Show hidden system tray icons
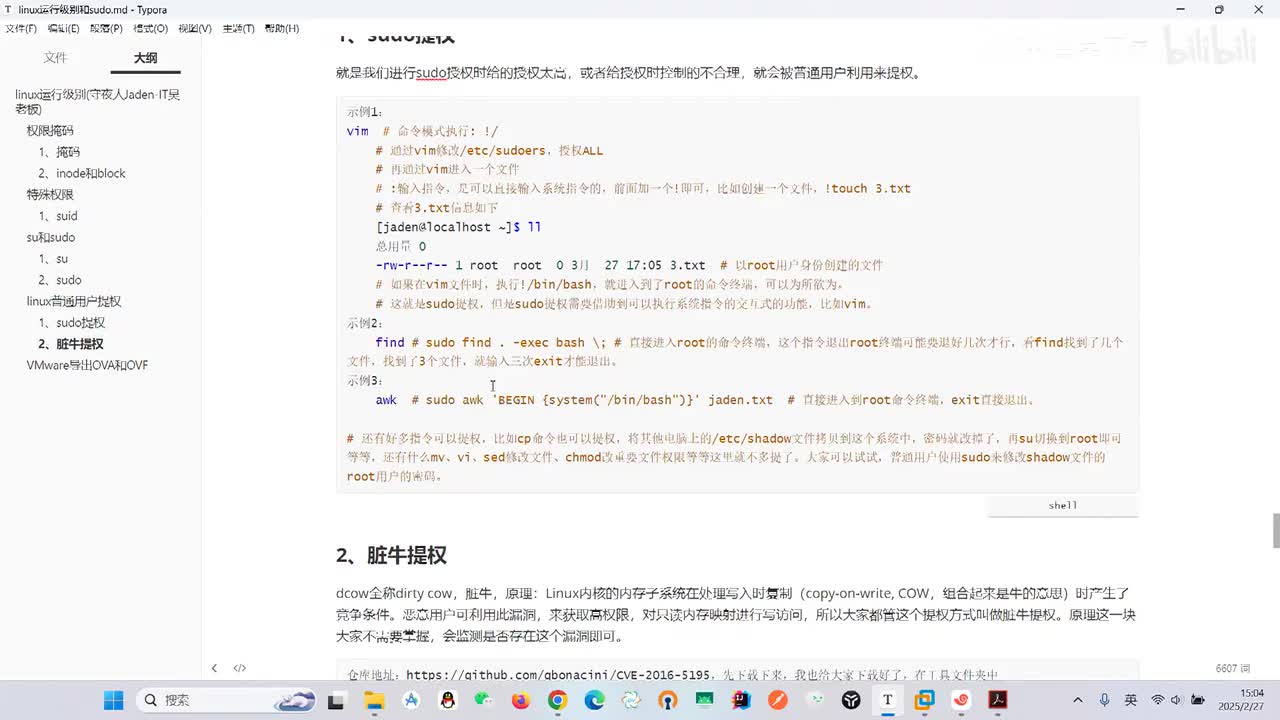1280x720 pixels. tap(1078, 700)
